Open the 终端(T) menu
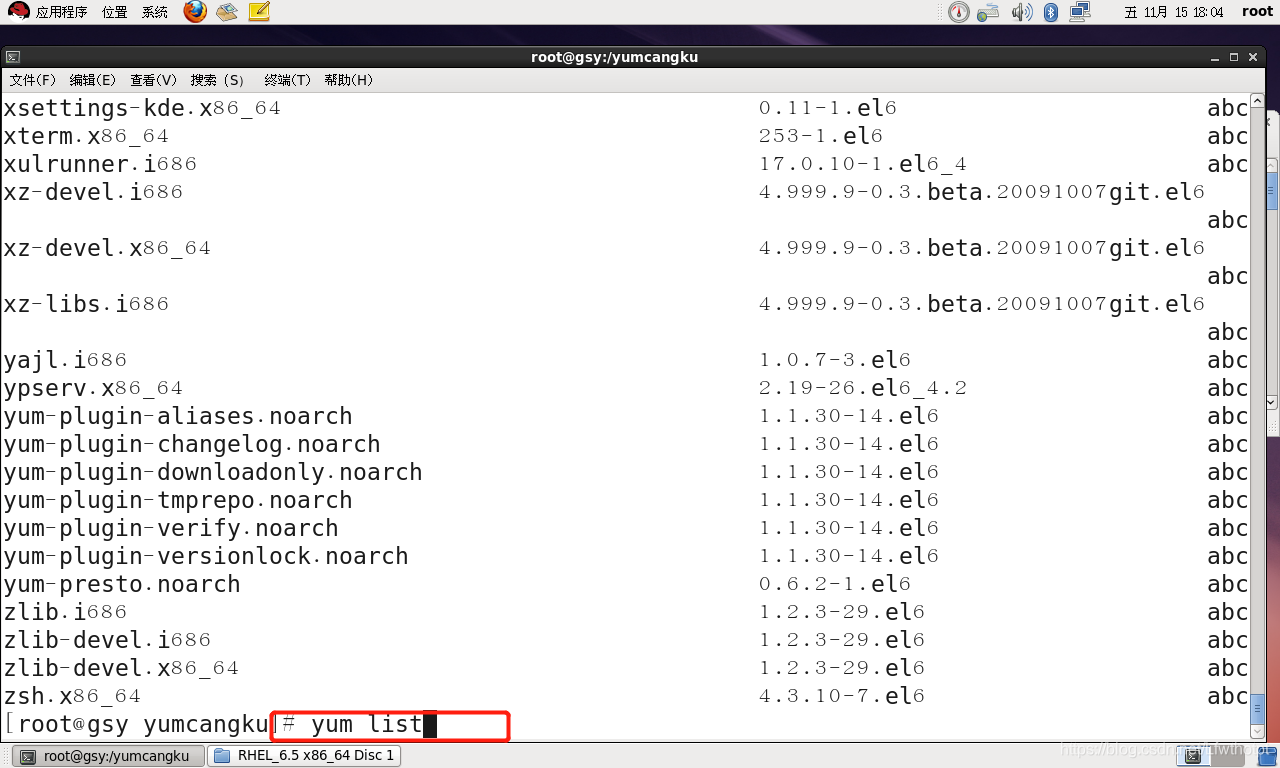1280x768 pixels. (x=287, y=80)
